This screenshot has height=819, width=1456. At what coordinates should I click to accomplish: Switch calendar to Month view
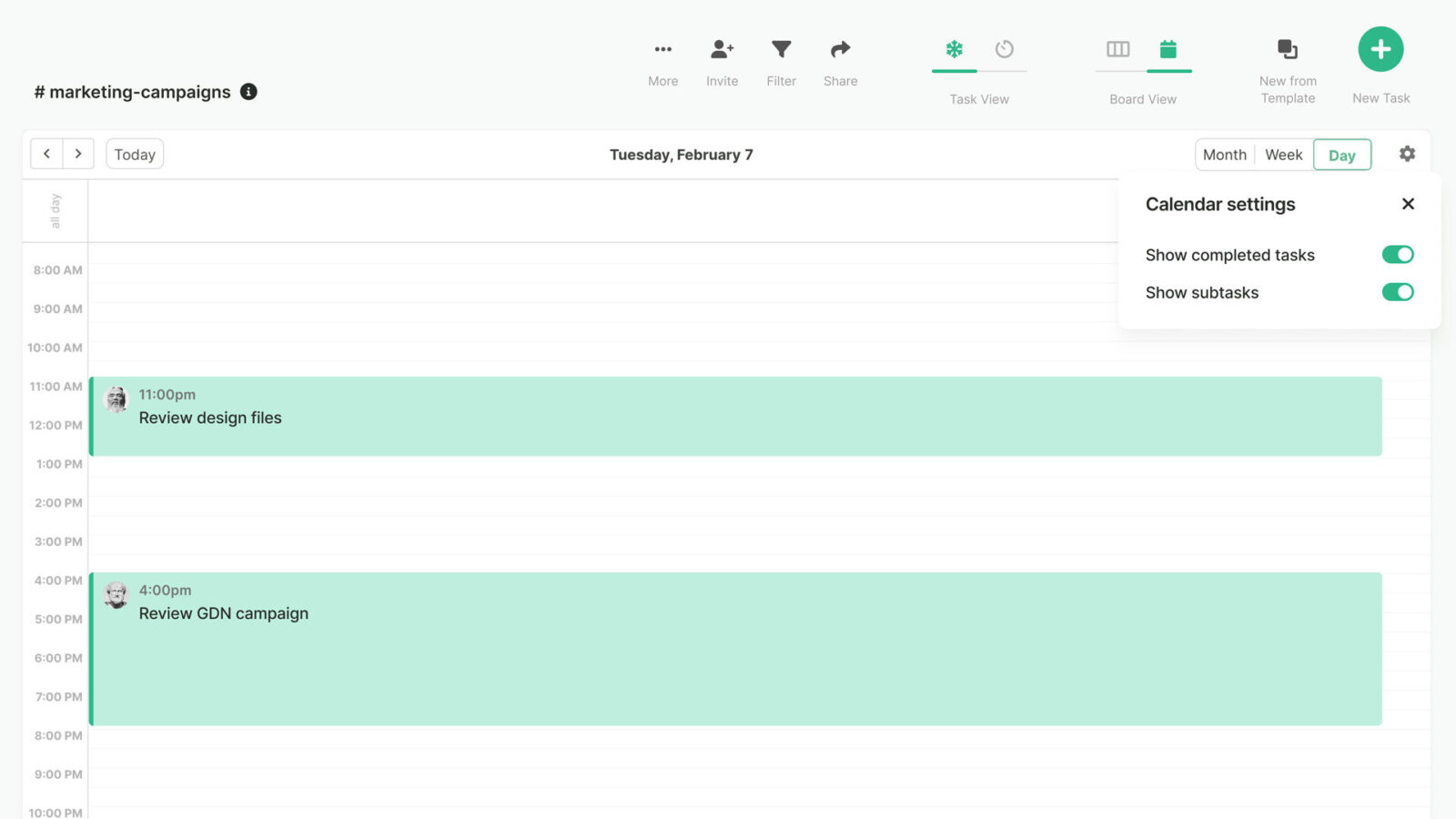[1224, 155]
